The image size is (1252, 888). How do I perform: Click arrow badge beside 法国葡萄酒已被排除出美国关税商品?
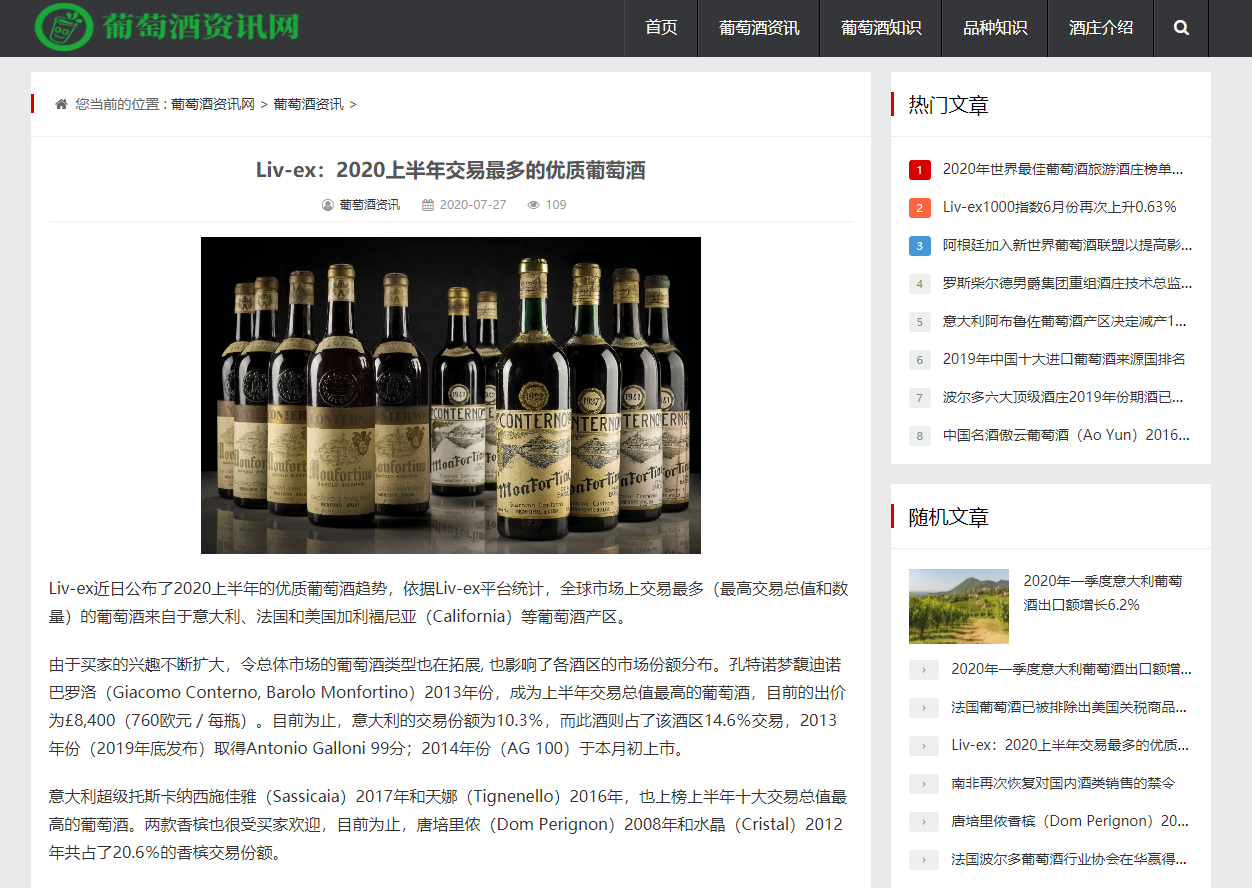point(924,708)
